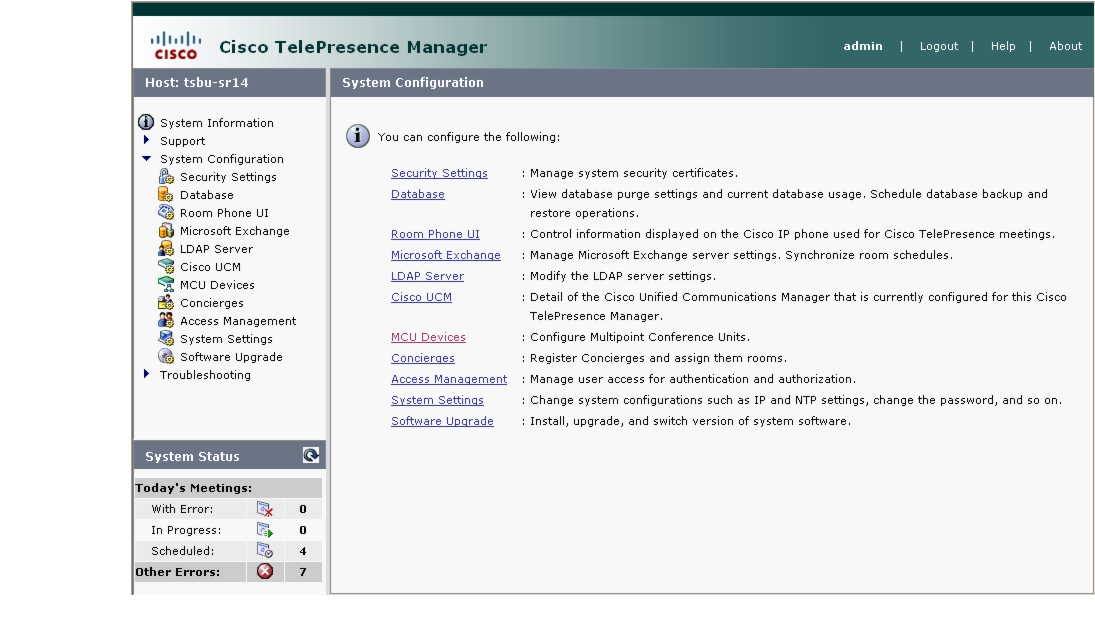Select Cisco UCM in the sidebar tree
Image resolution: width=1095 pixels, height=636 pixels.
[x=210, y=267]
